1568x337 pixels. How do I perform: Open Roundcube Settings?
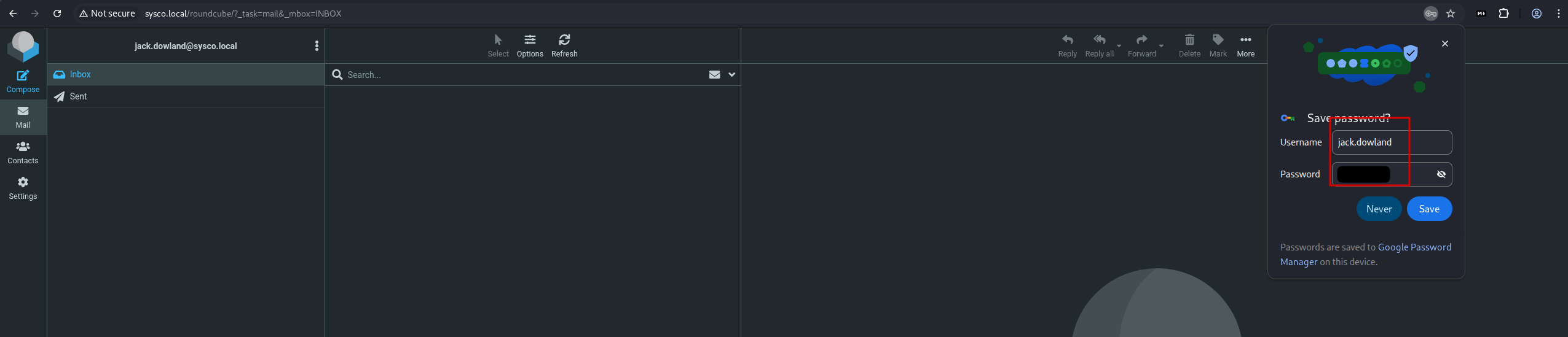[x=23, y=188]
